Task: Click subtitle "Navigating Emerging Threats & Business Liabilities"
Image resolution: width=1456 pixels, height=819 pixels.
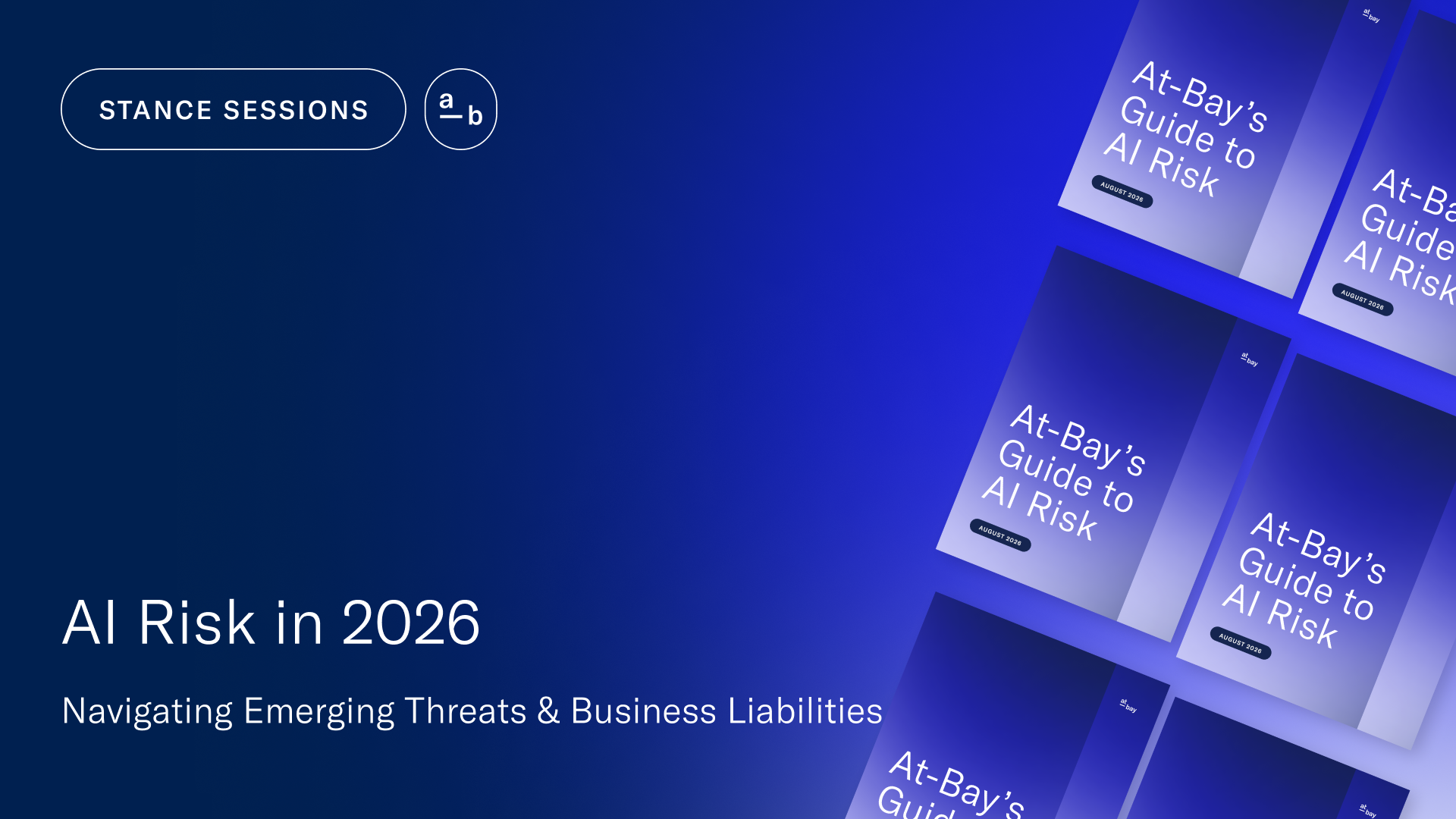Action: (472, 711)
